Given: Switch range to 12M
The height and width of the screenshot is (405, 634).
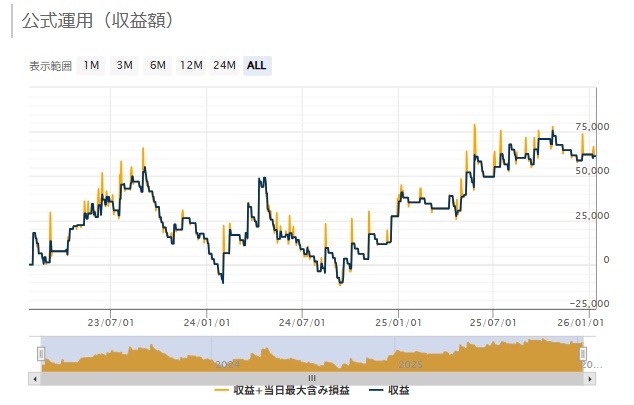Looking at the screenshot, I should [191, 66].
